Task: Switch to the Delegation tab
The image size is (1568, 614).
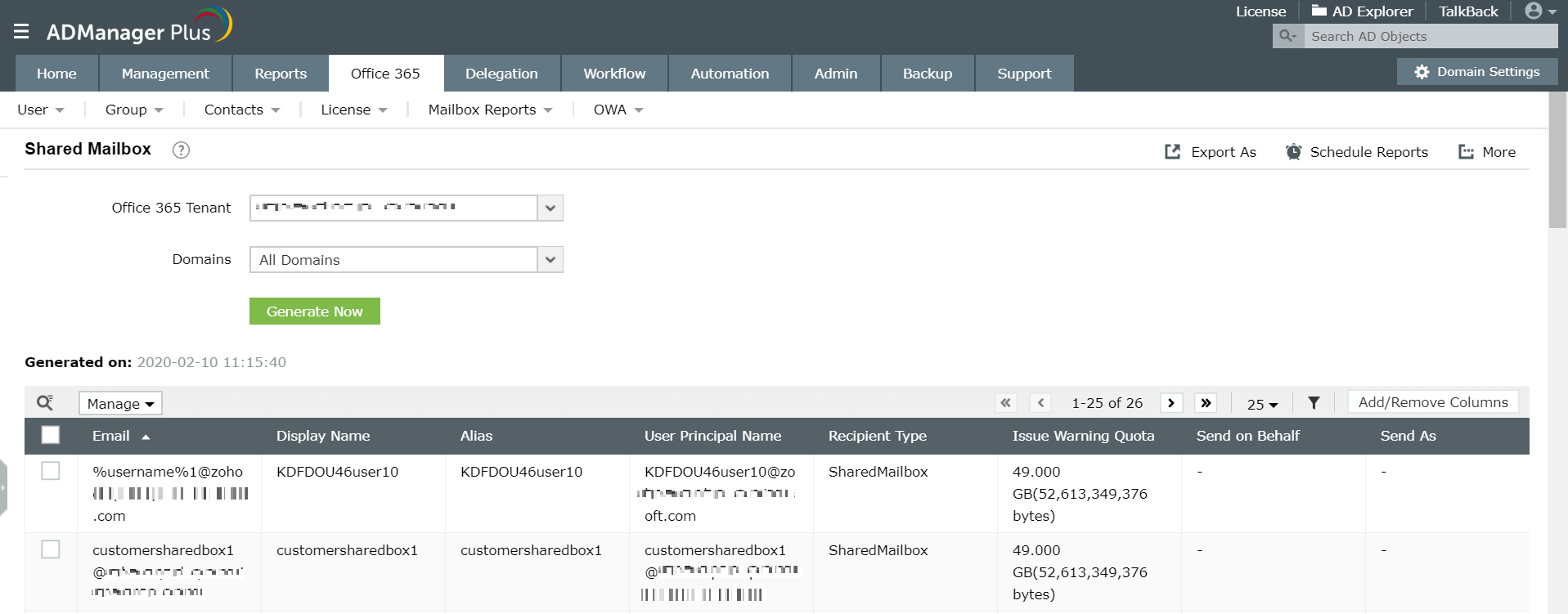Action: [x=501, y=74]
